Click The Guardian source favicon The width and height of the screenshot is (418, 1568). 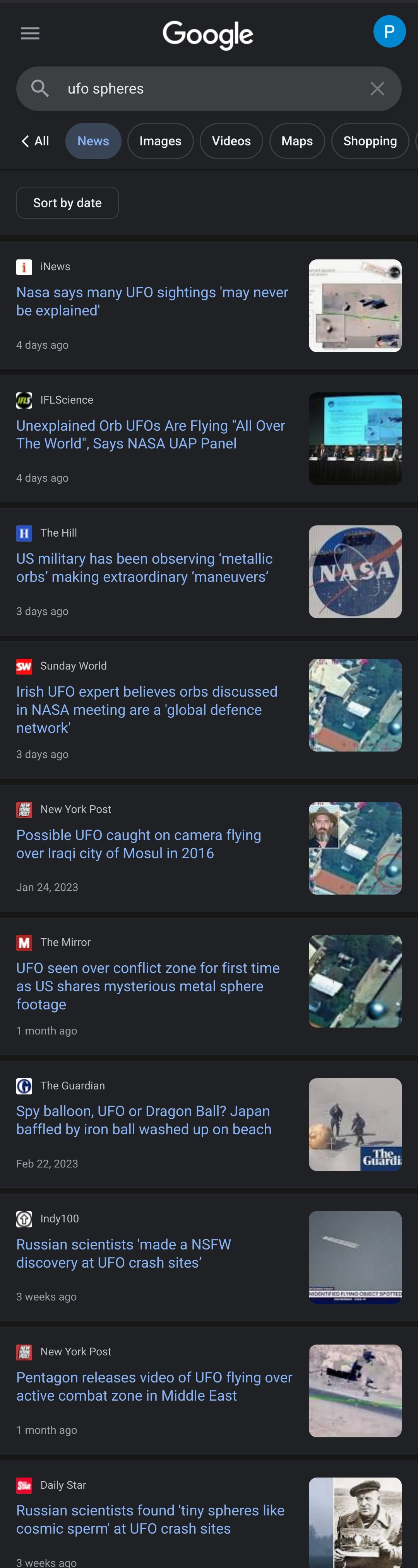24,1085
